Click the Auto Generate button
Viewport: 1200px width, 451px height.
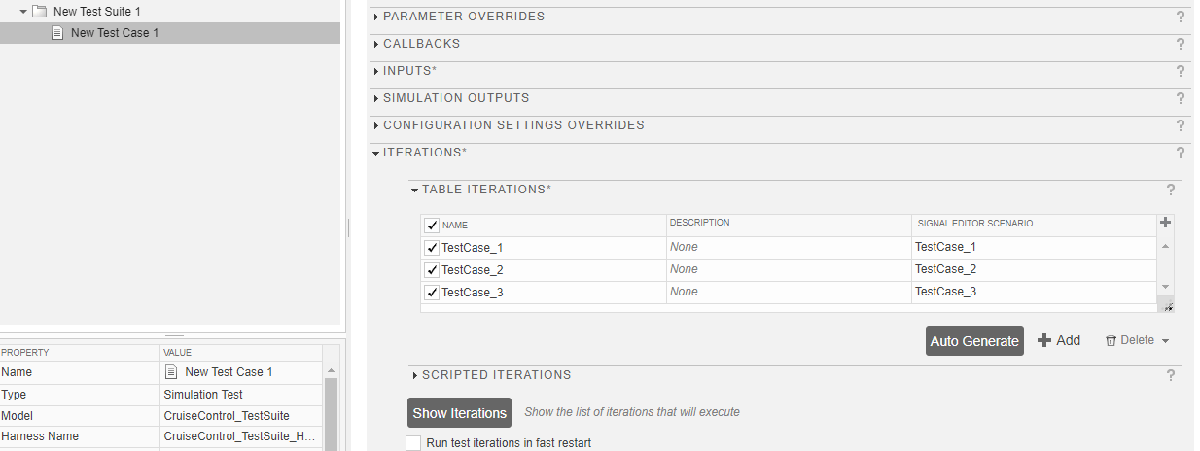click(x=974, y=341)
